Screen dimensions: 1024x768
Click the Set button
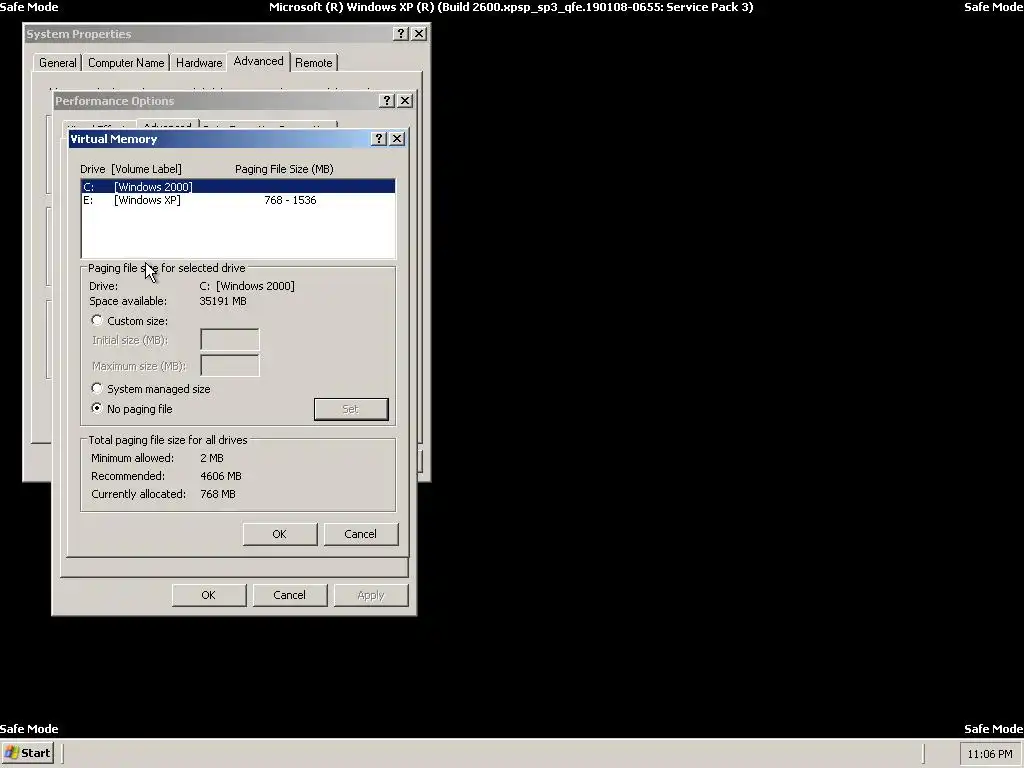pos(351,409)
